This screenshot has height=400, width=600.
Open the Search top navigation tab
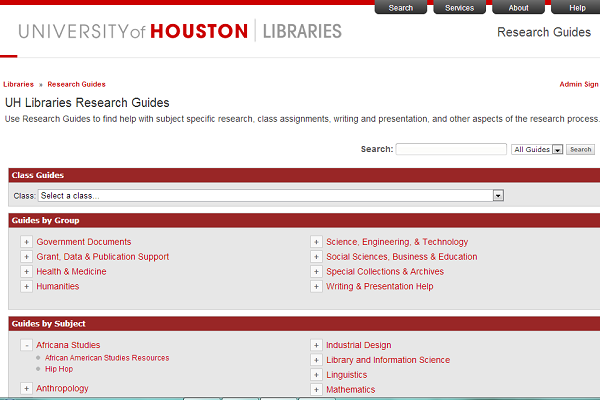401,7
